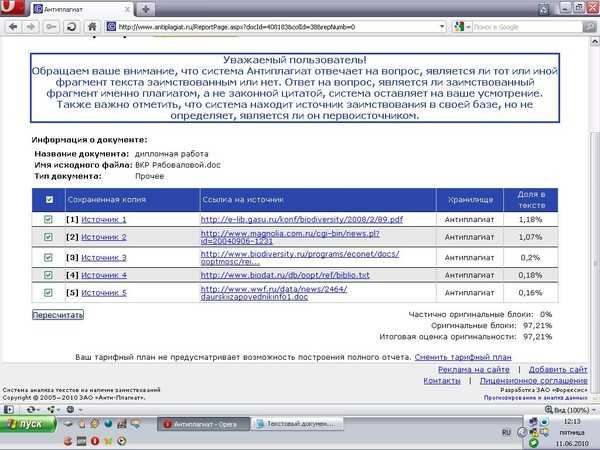
Task: Uncheck the checkbox for Источник 5
Action: coord(48,292)
